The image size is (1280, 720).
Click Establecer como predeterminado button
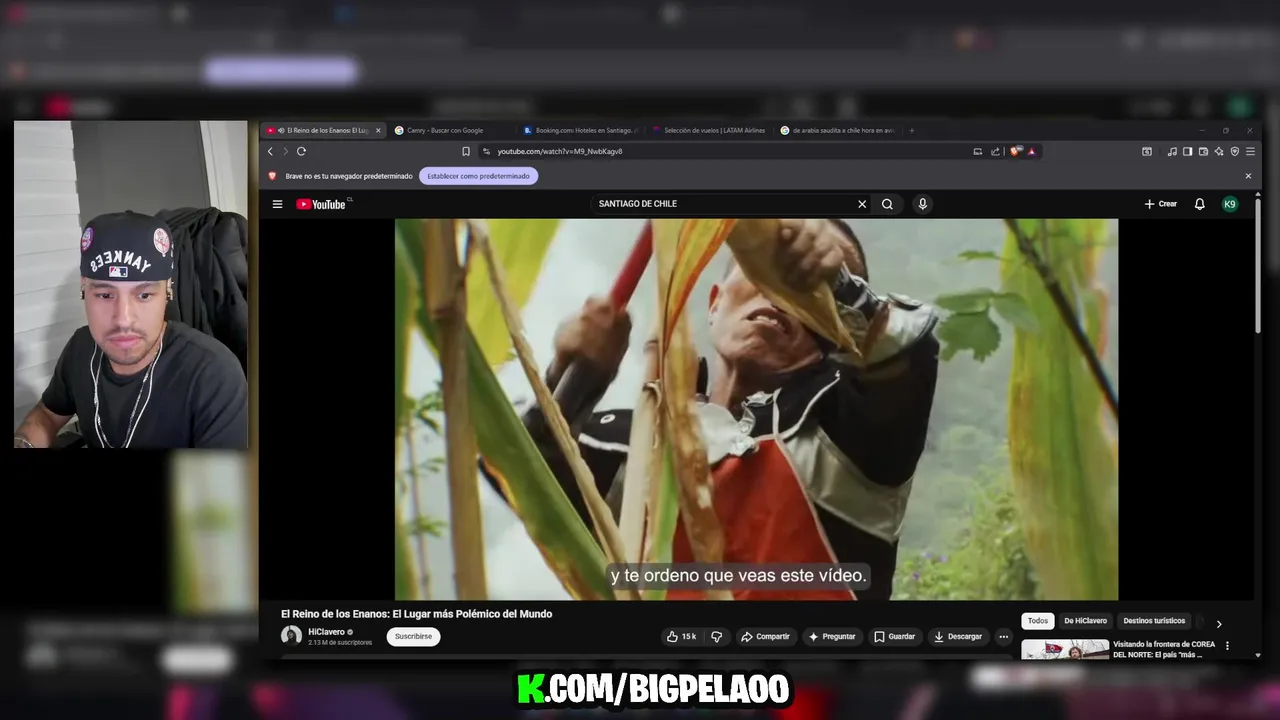[x=478, y=176]
